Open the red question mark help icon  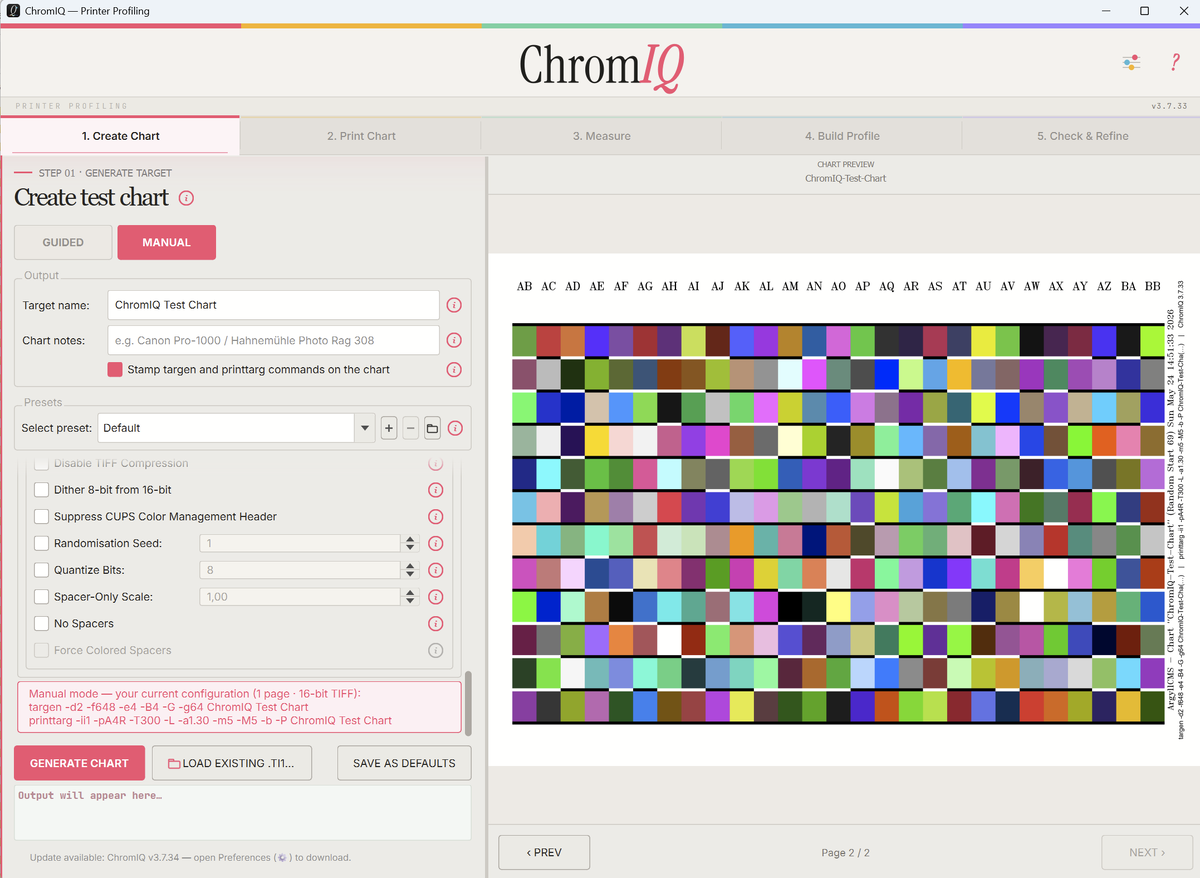pos(1175,63)
